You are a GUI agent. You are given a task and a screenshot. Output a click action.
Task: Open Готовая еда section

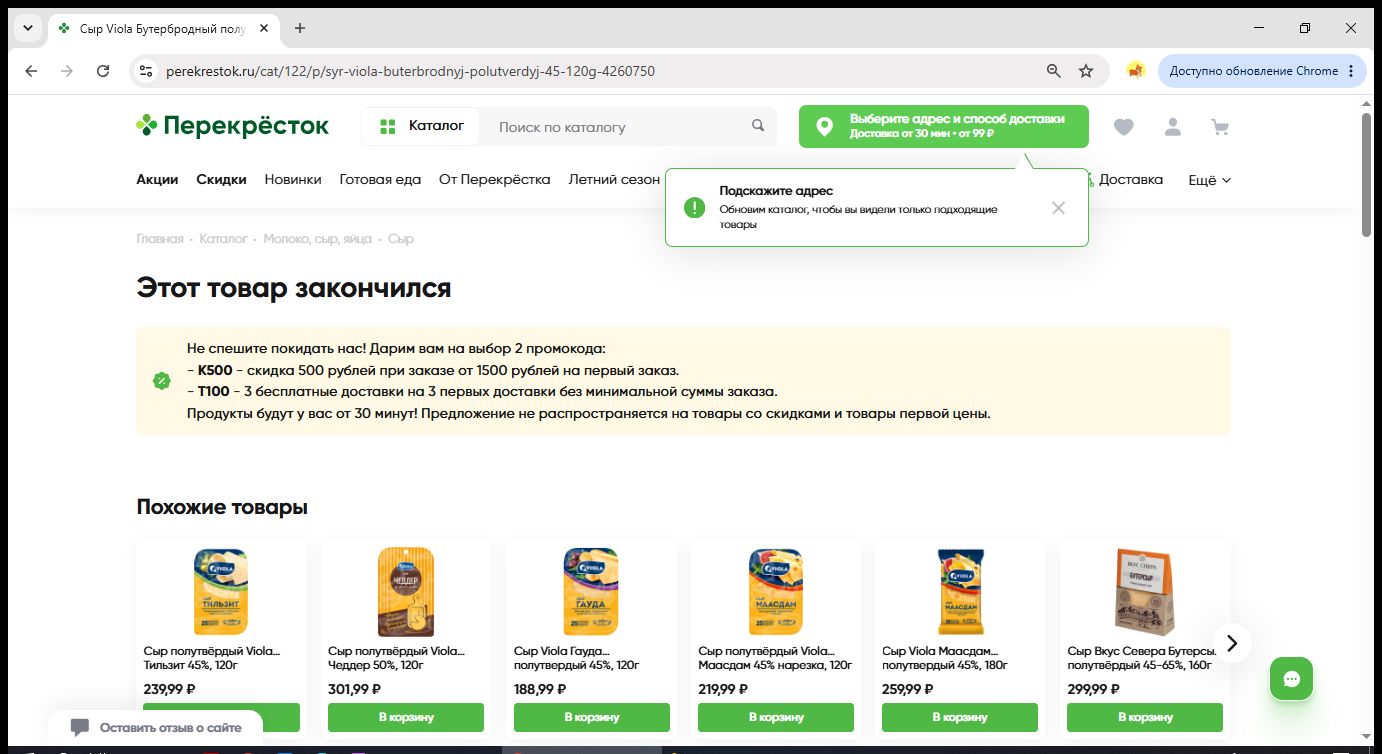[380, 180]
